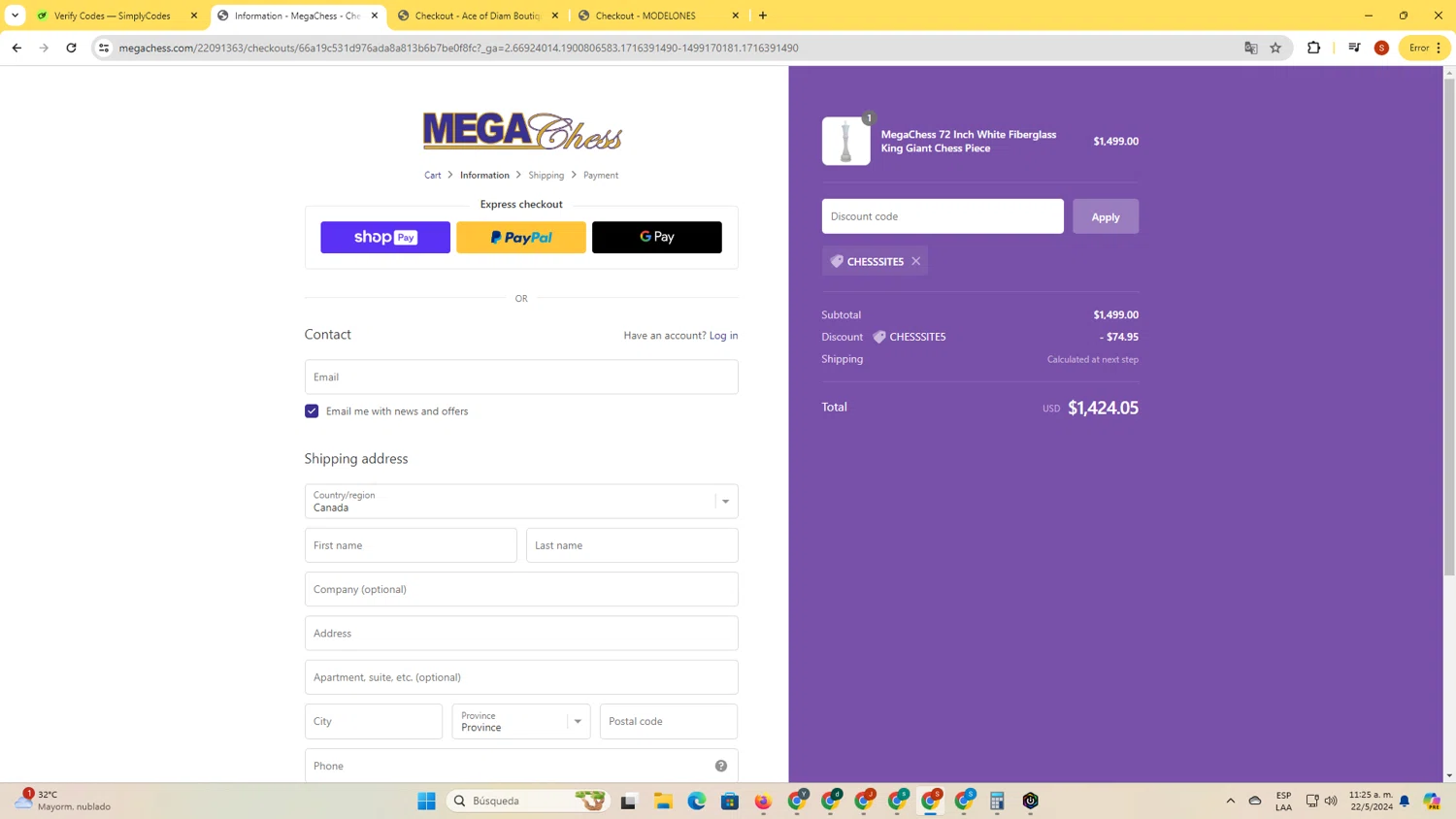Open the Chrome profile avatar

[1381, 48]
